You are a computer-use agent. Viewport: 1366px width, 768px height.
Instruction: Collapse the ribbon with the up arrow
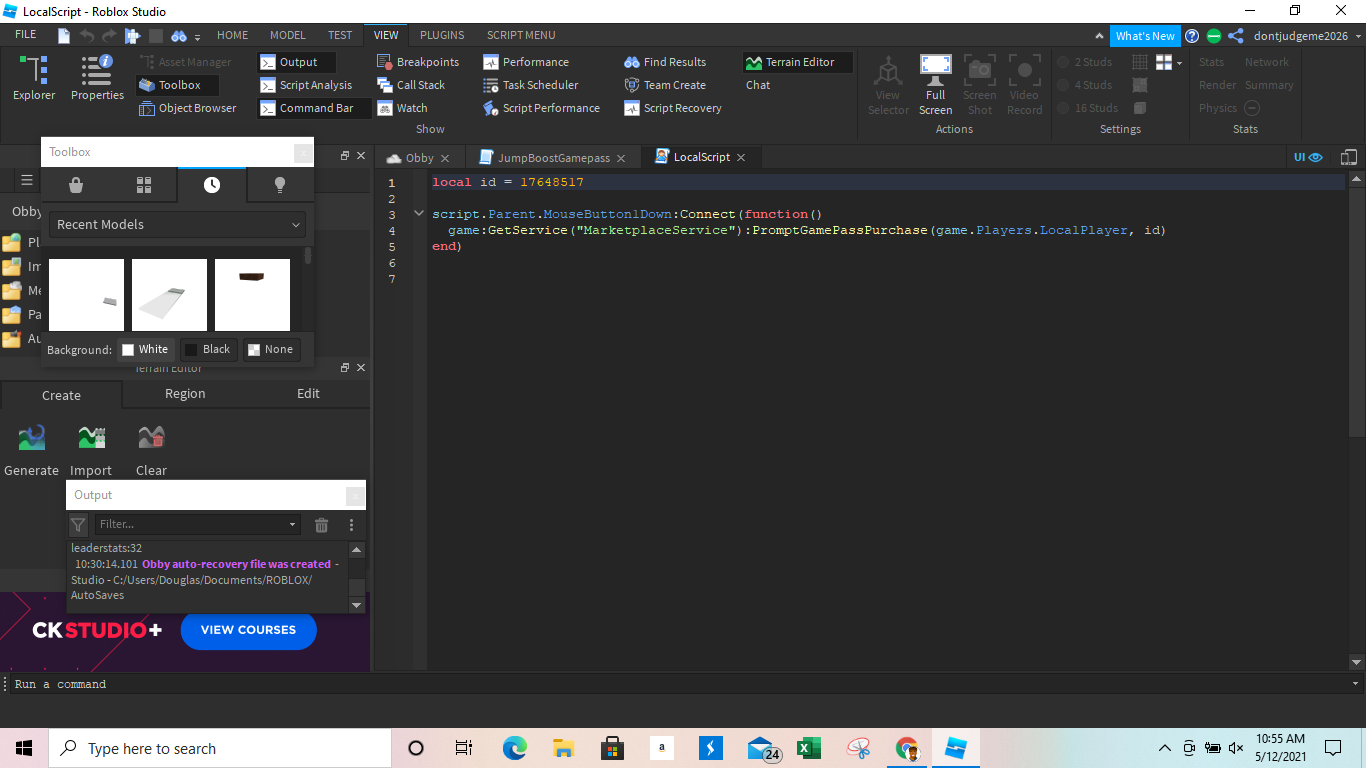click(x=1100, y=36)
